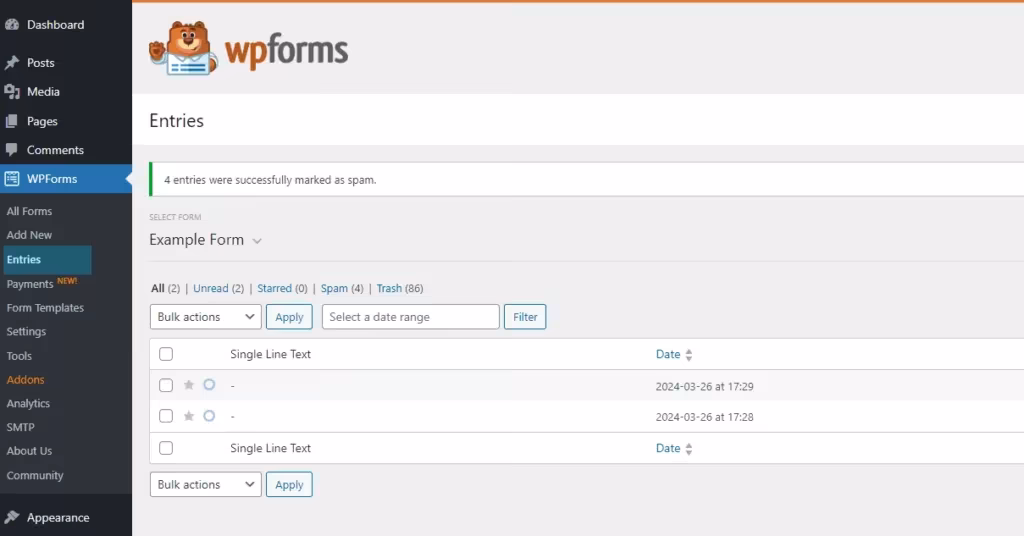Open the top Bulk actions dropdown
This screenshot has width=1024, height=536.
206,317
